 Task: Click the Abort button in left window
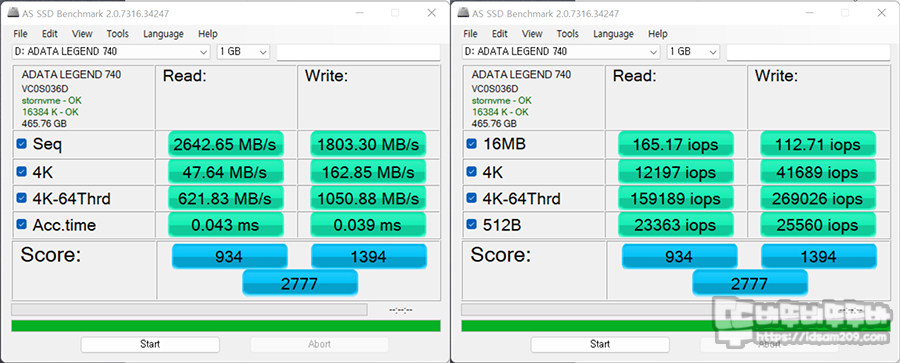coord(319,344)
